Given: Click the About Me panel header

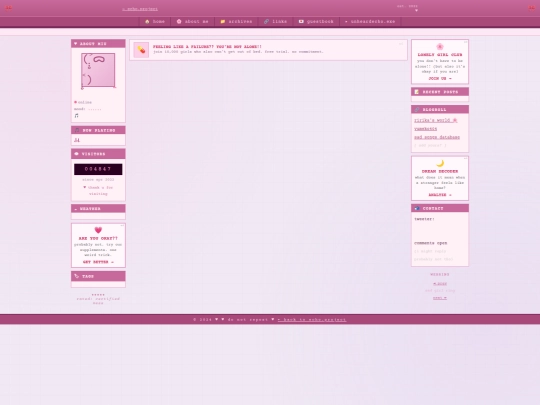Looking at the screenshot, I should click(x=98, y=44).
